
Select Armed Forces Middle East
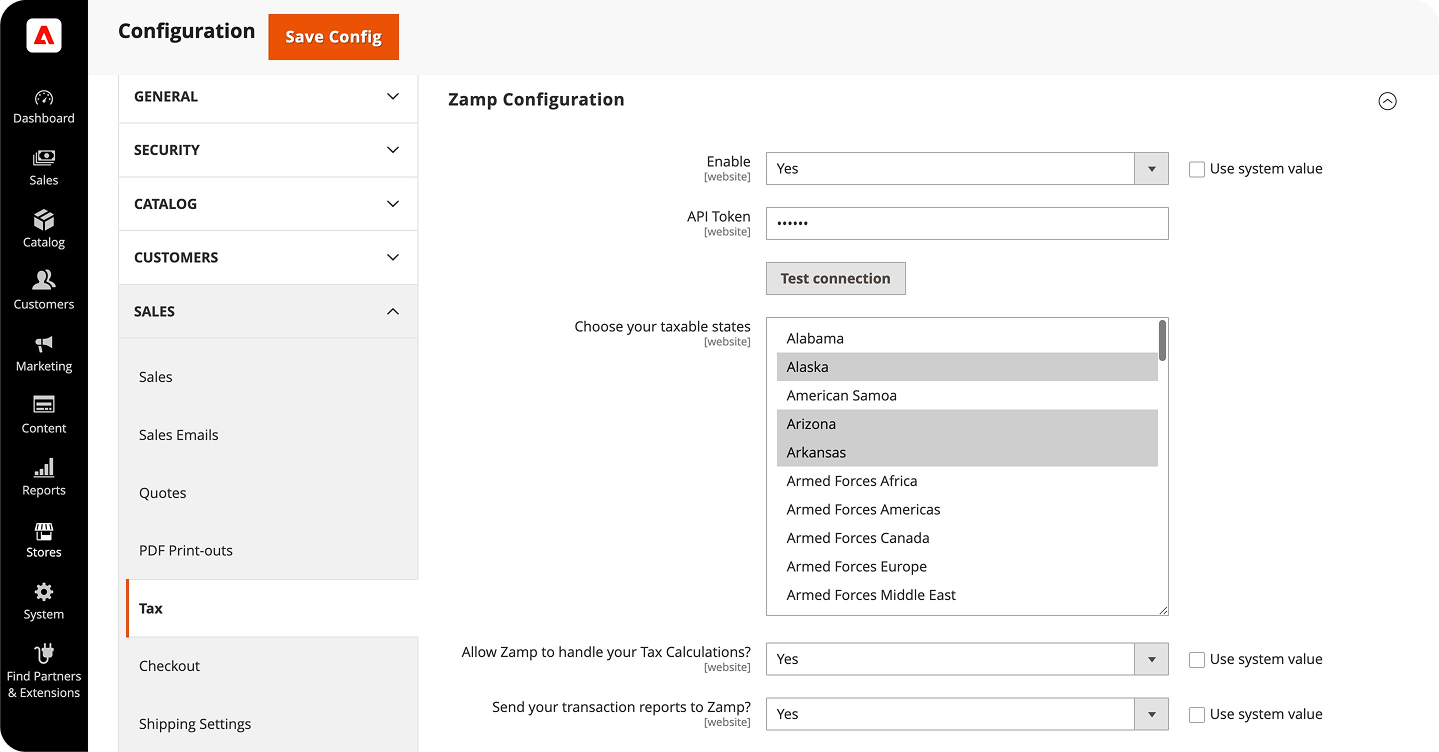point(967,595)
